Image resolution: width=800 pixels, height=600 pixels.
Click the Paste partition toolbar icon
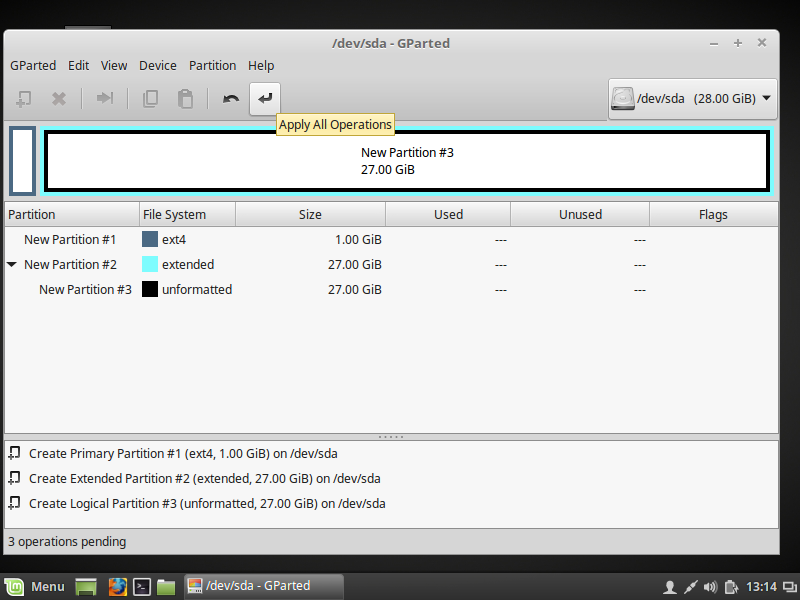(185, 98)
